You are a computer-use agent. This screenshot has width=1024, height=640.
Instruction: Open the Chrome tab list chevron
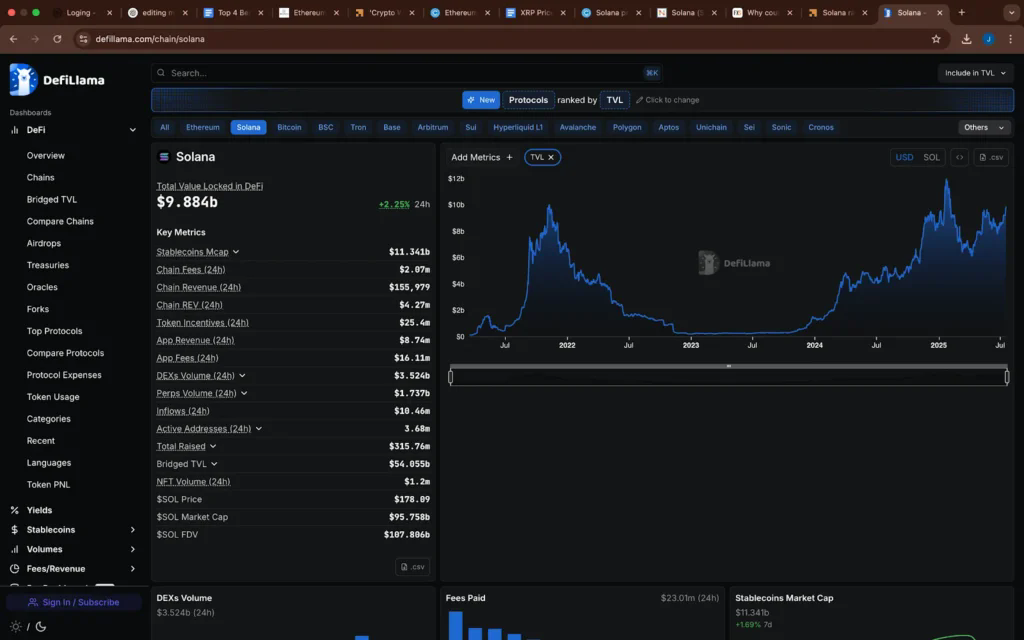pyautogui.click(x=1011, y=12)
